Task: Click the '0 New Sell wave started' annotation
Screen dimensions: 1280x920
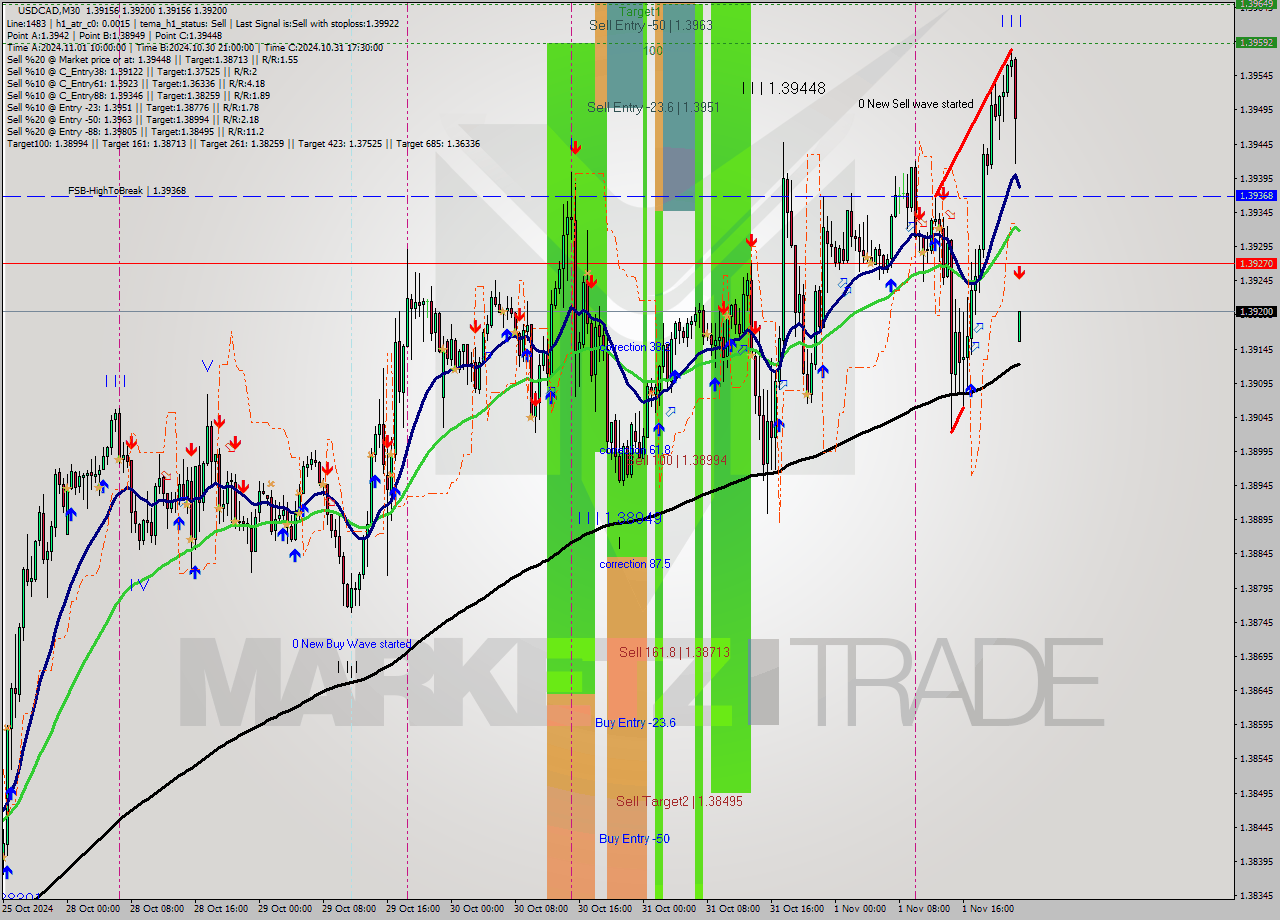Action: click(916, 104)
